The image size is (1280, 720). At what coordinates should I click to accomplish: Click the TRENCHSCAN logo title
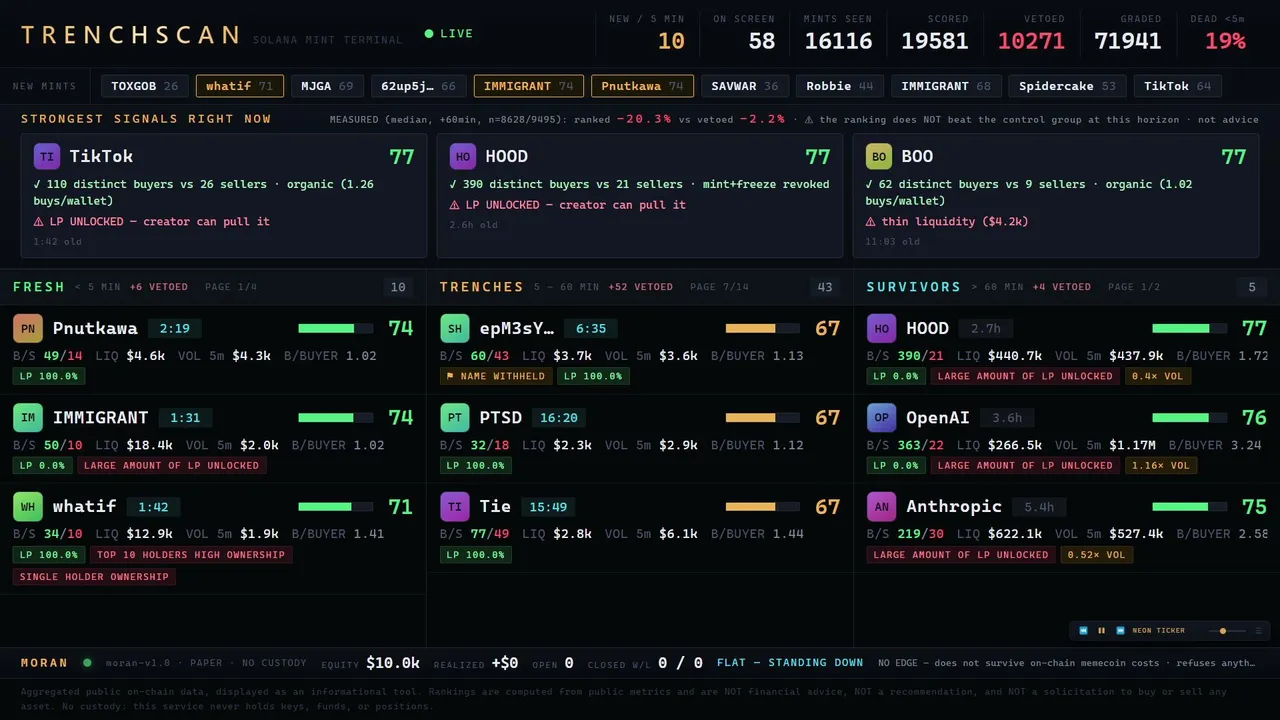tap(131, 35)
